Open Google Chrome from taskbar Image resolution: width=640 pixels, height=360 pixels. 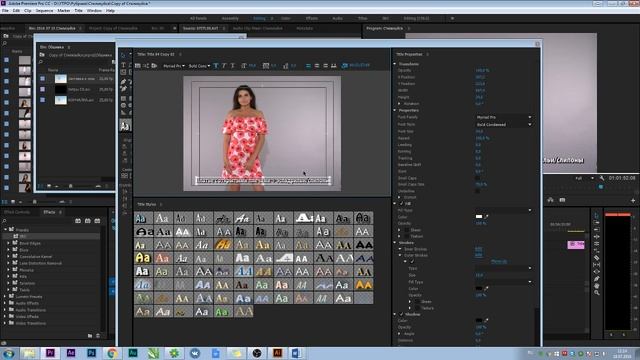[112, 353]
